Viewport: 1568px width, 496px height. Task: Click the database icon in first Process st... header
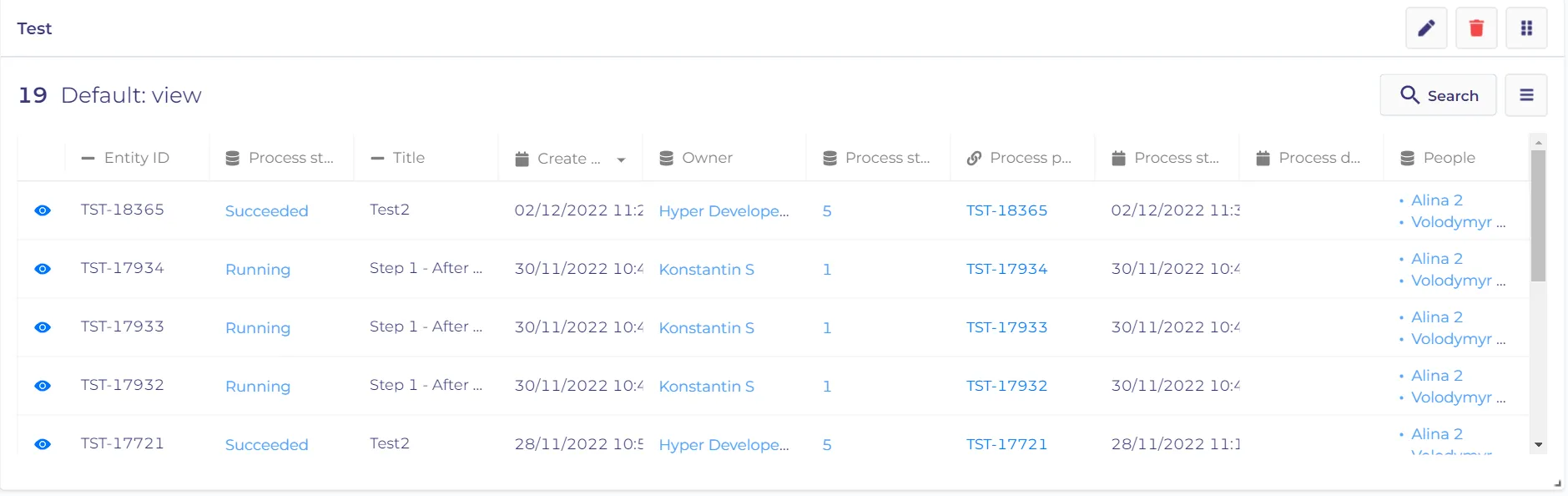tap(233, 159)
